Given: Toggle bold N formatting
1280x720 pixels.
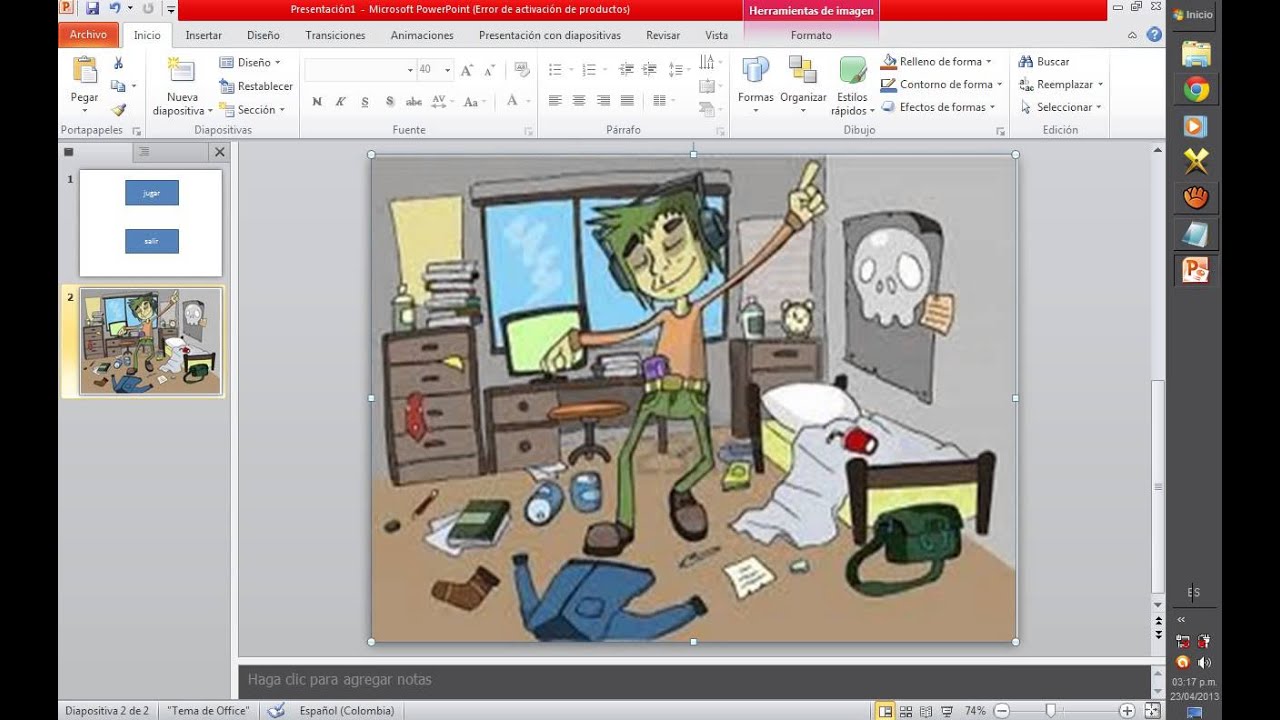Looking at the screenshot, I should point(317,101).
